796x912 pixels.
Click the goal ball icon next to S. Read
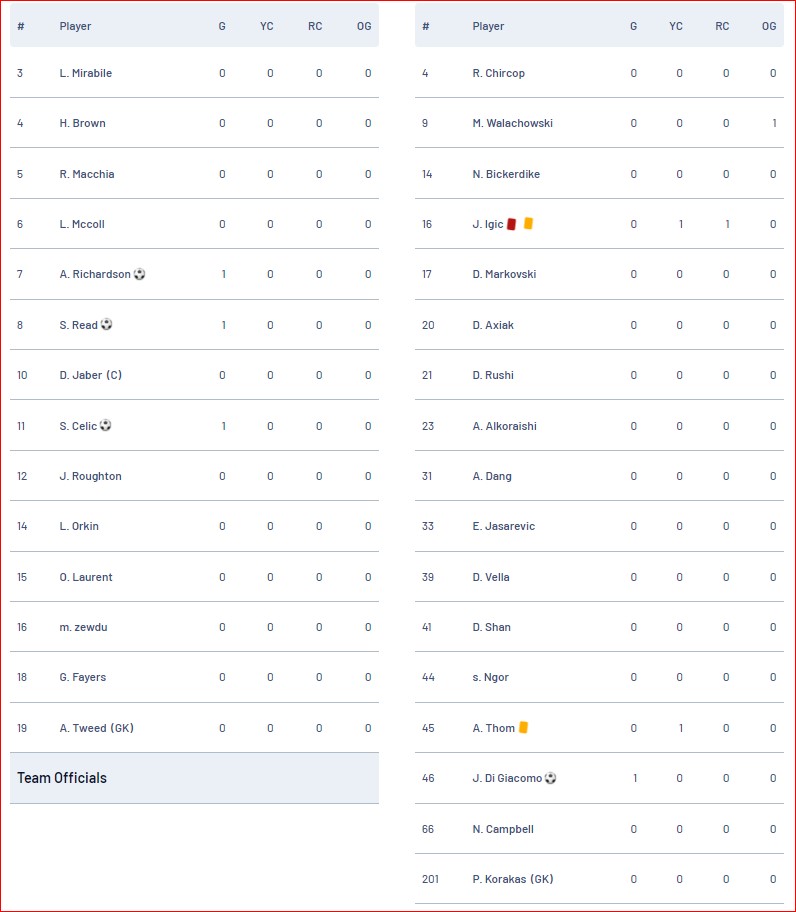[x=106, y=325]
